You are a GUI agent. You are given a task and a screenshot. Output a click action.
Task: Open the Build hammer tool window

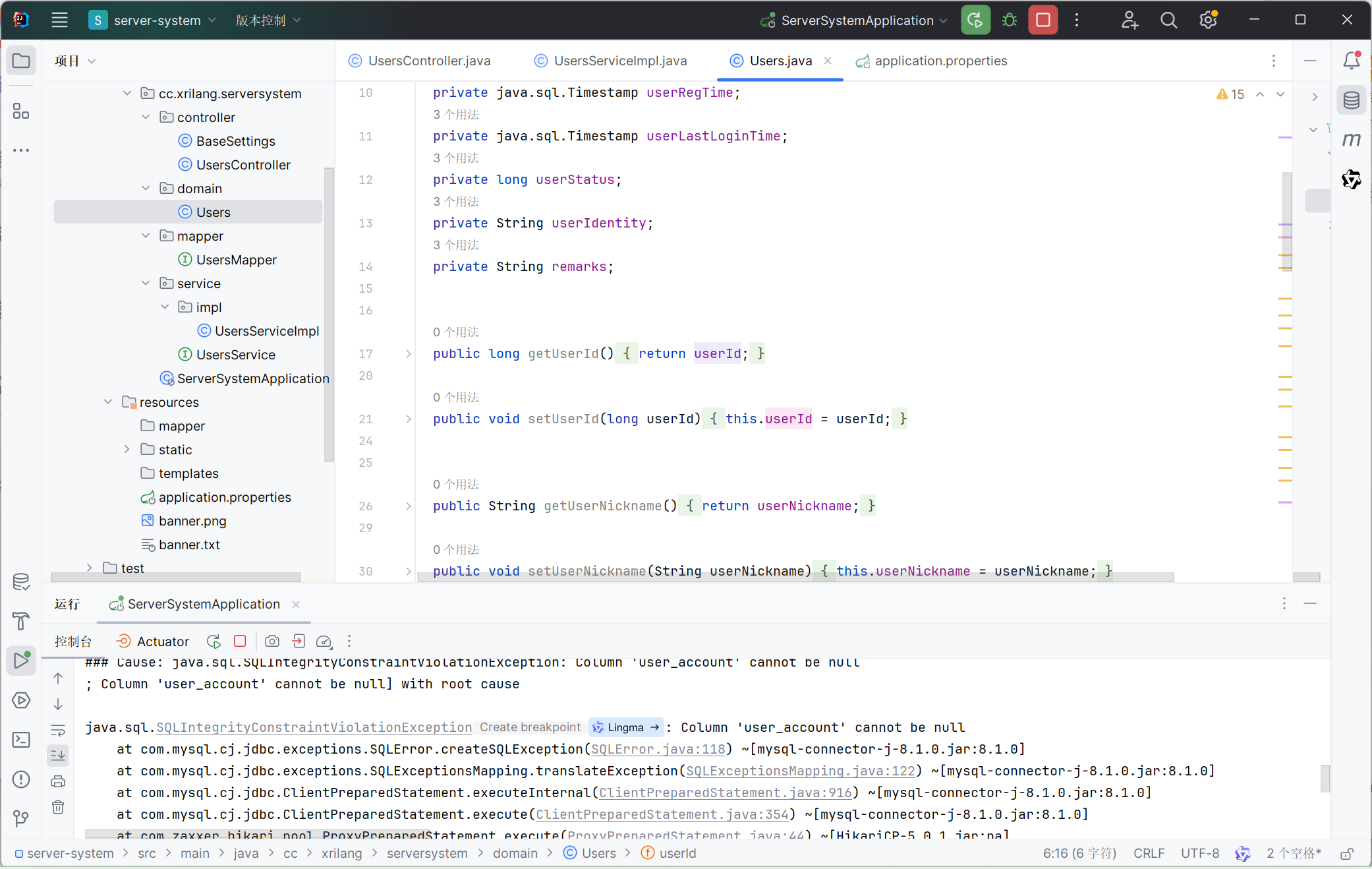point(21,621)
